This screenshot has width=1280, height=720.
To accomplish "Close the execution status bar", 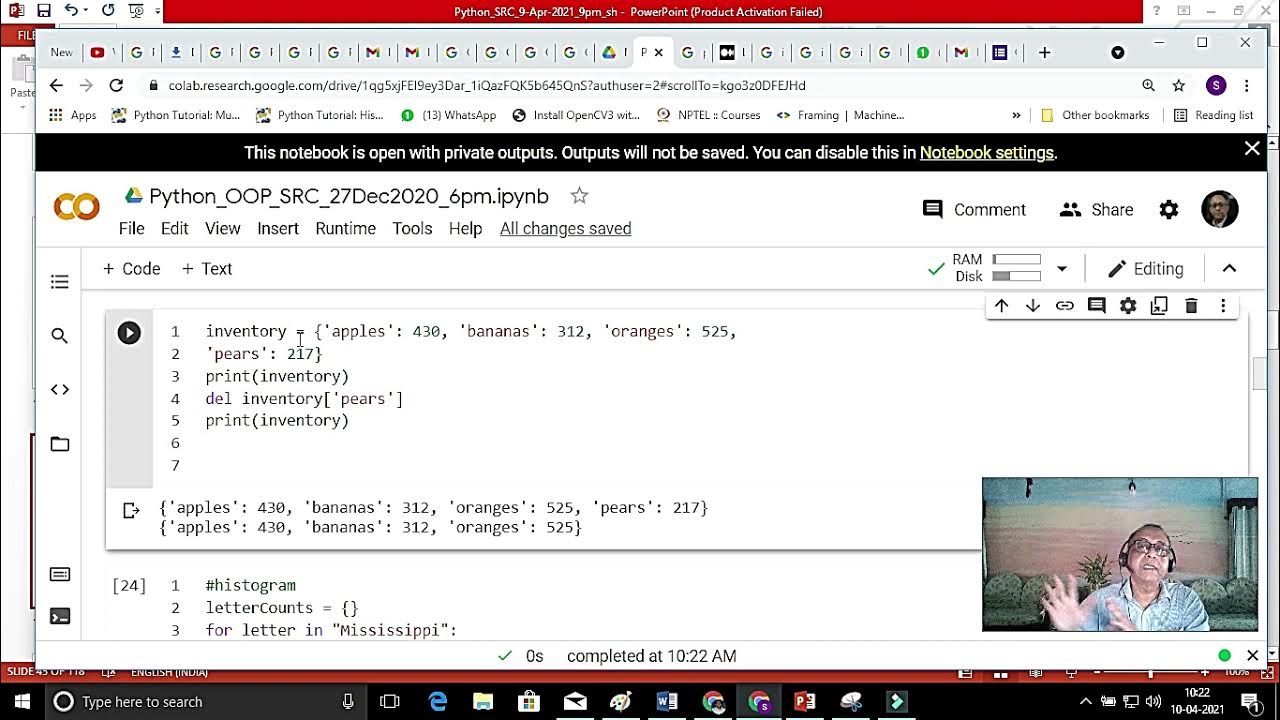I will (1252, 656).
